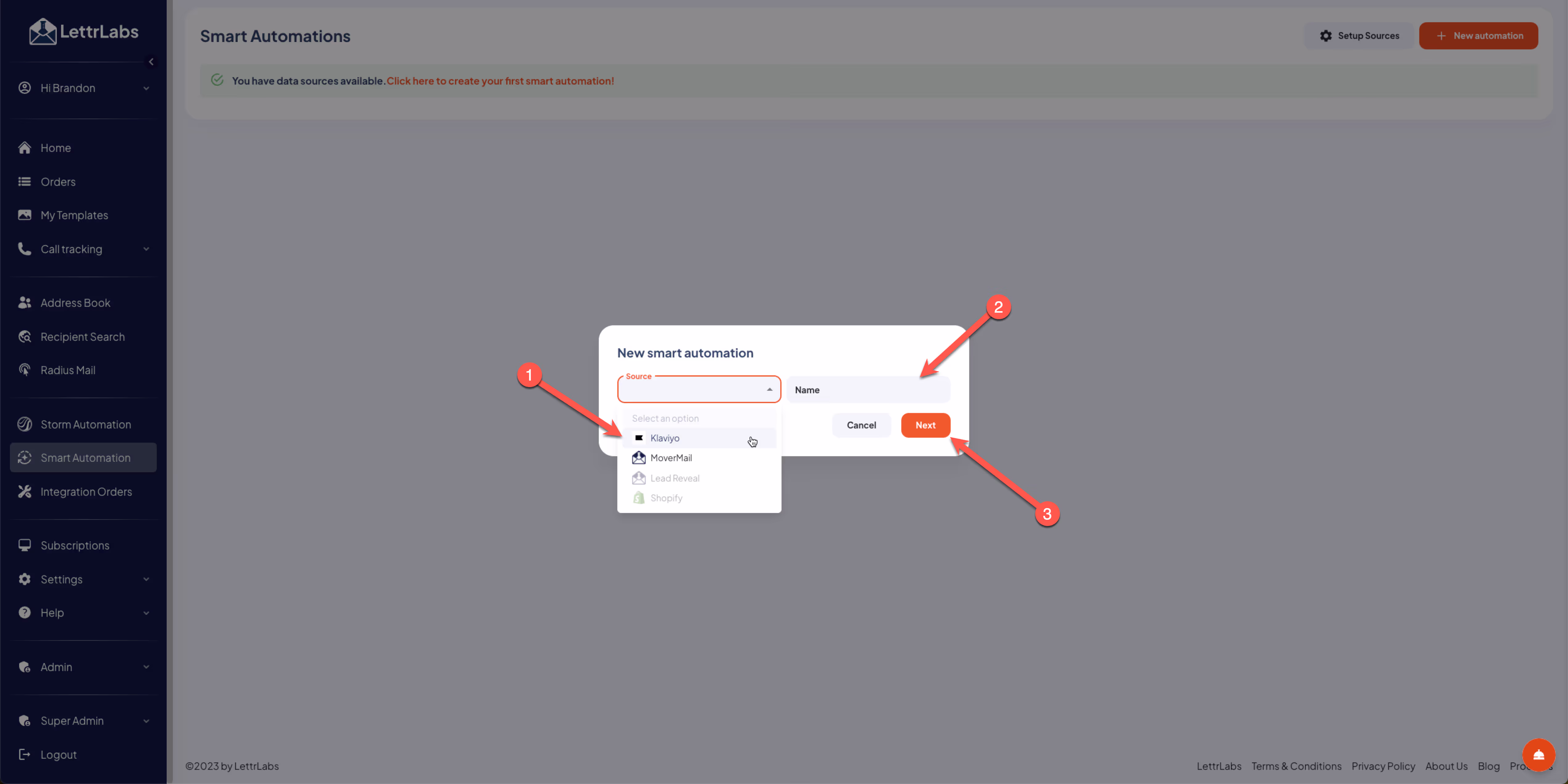Image resolution: width=1568 pixels, height=784 pixels.
Task: Click the Integration Orders tools icon
Action: click(x=24, y=491)
